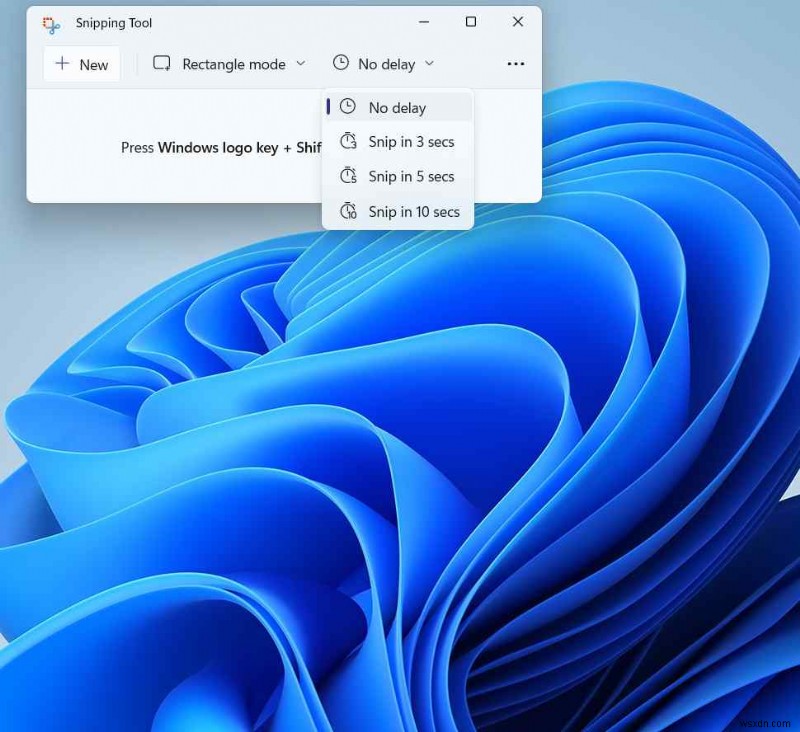Image resolution: width=800 pixels, height=732 pixels.
Task: Select No delay from the menu
Action: click(397, 107)
